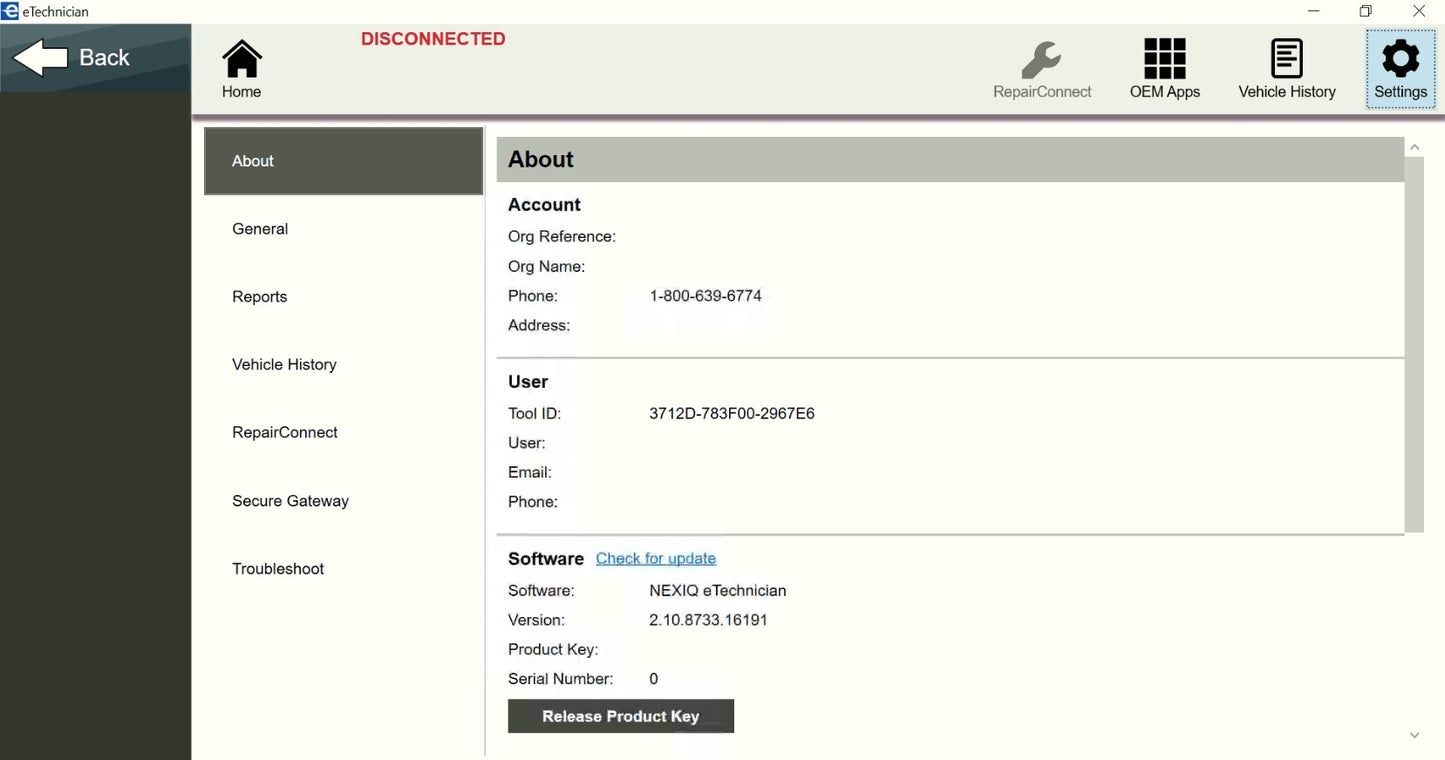Click the scrollbar up arrow in About panel
Viewport: 1445px width, 760px height.
click(x=1414, y=148)
